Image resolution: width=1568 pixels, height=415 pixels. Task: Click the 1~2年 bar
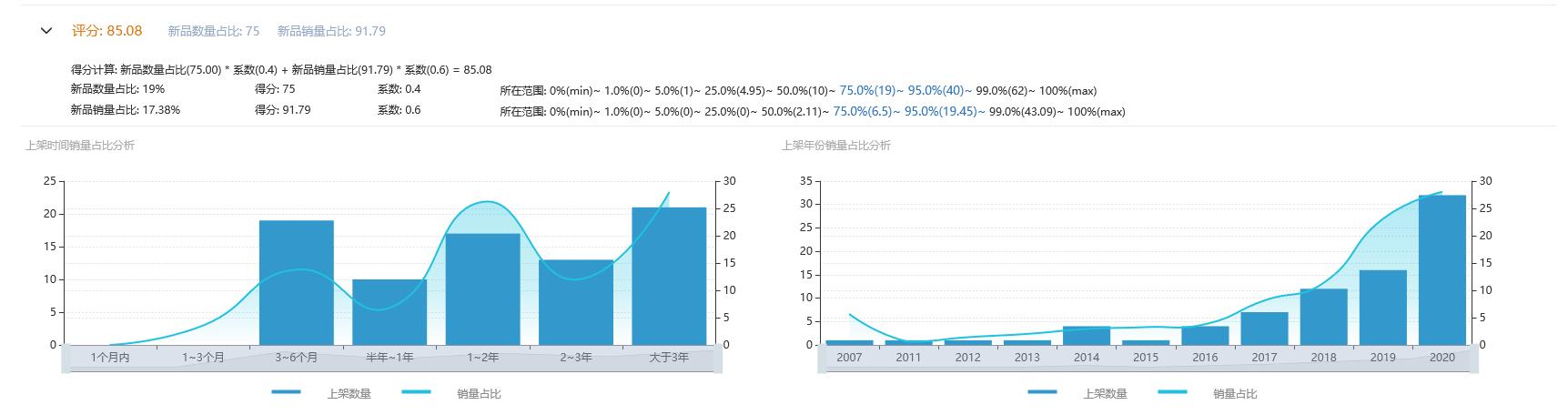482,289
